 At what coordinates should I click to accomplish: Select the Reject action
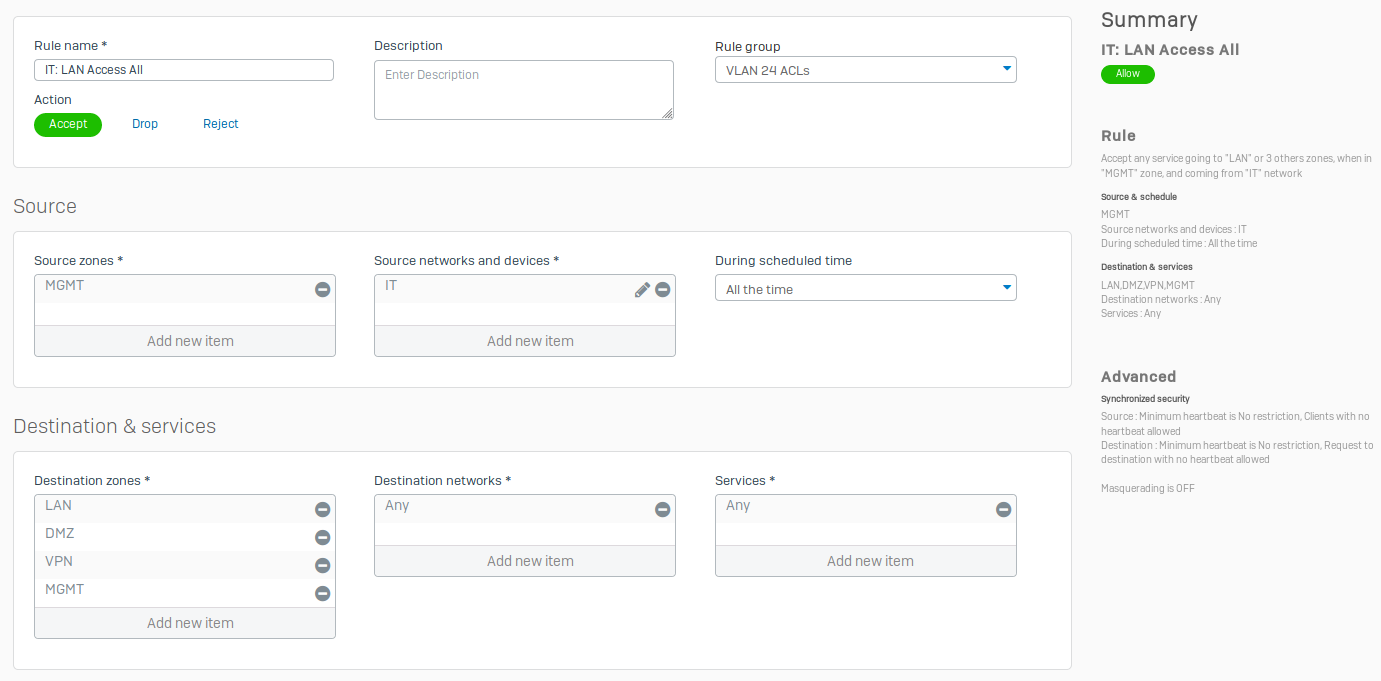tap(221, 124)
